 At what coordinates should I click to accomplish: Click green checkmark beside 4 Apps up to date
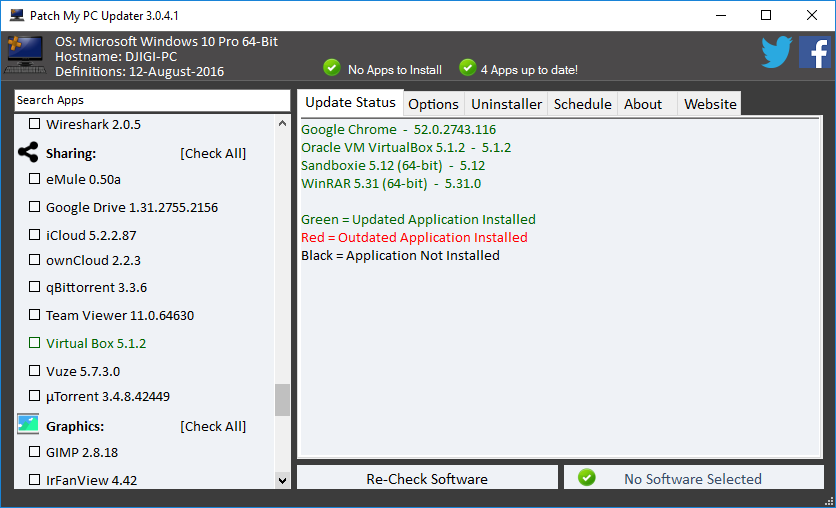tap(467, 68)
